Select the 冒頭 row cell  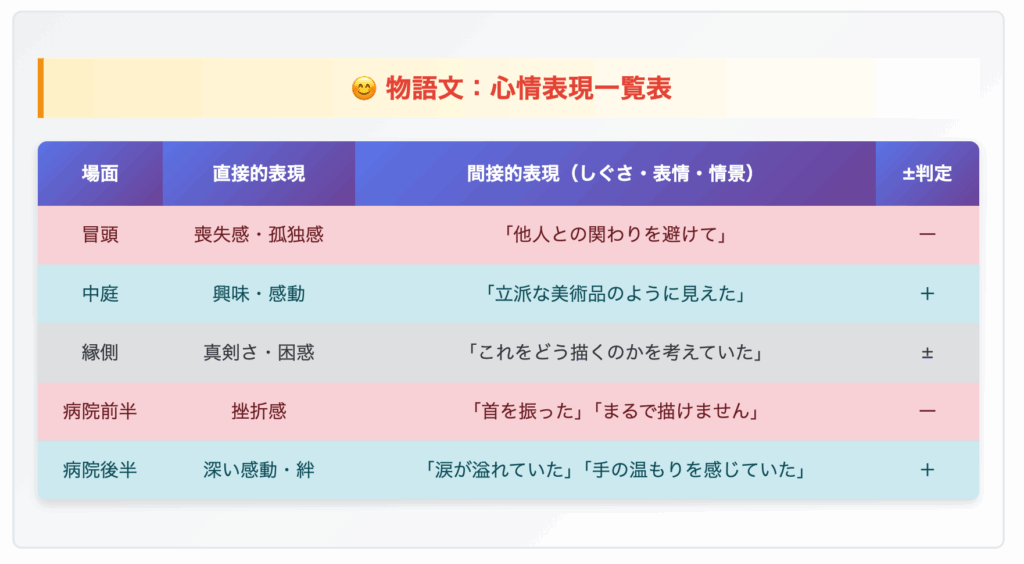(100, 235)
